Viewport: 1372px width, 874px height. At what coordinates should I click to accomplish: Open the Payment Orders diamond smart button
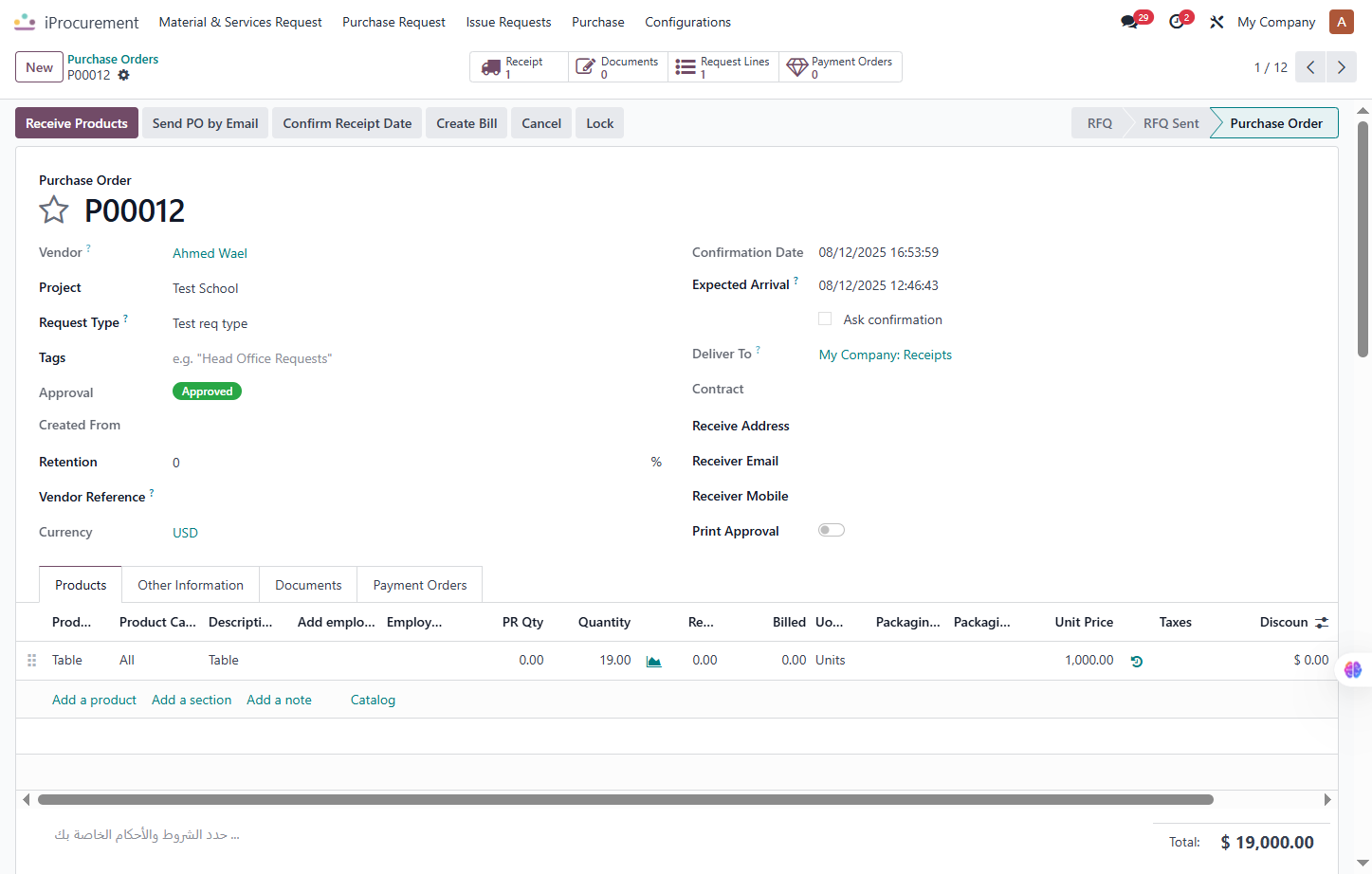[x=840, y=67]
